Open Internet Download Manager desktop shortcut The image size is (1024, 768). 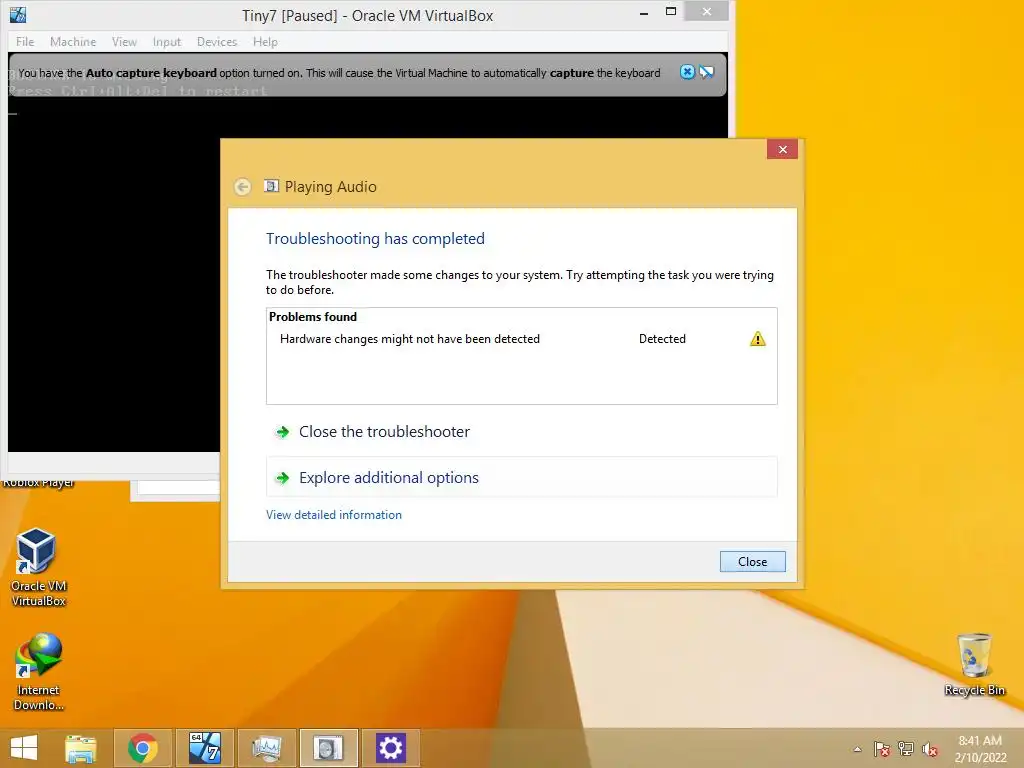point(38,672)
